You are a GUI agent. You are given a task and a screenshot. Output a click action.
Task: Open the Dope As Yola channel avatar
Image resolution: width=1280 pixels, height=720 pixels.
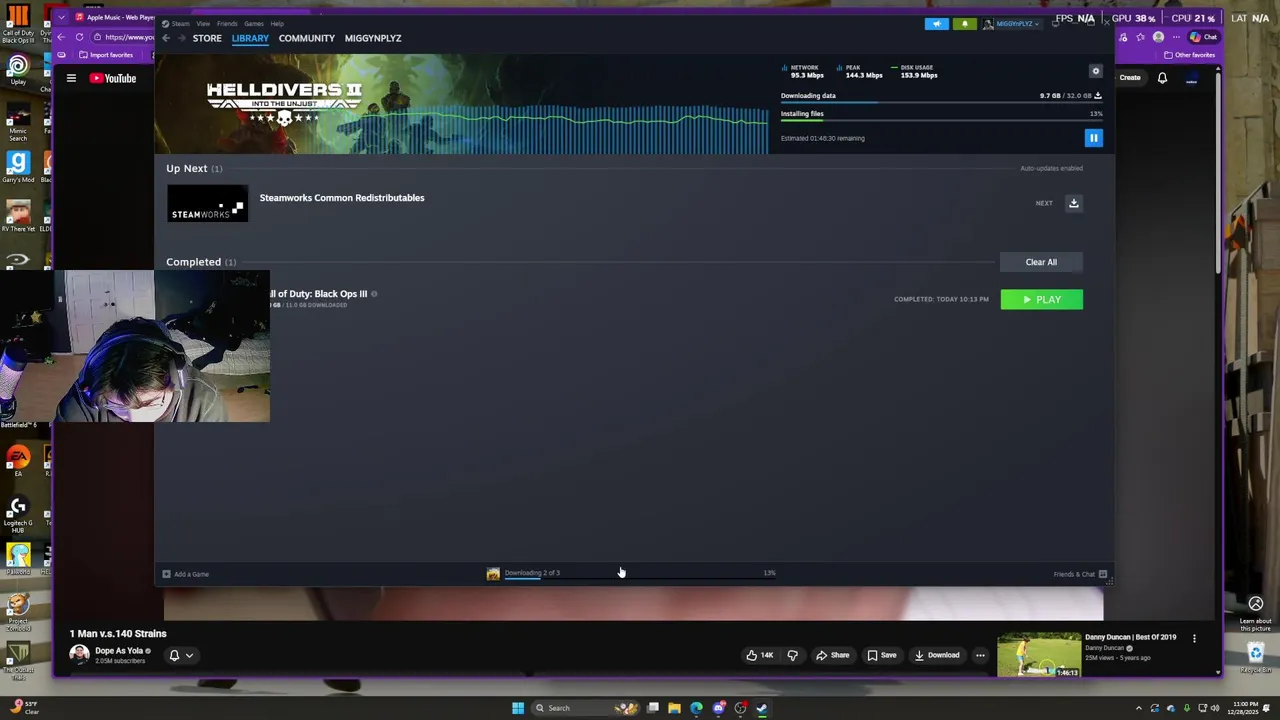(79, 654)
